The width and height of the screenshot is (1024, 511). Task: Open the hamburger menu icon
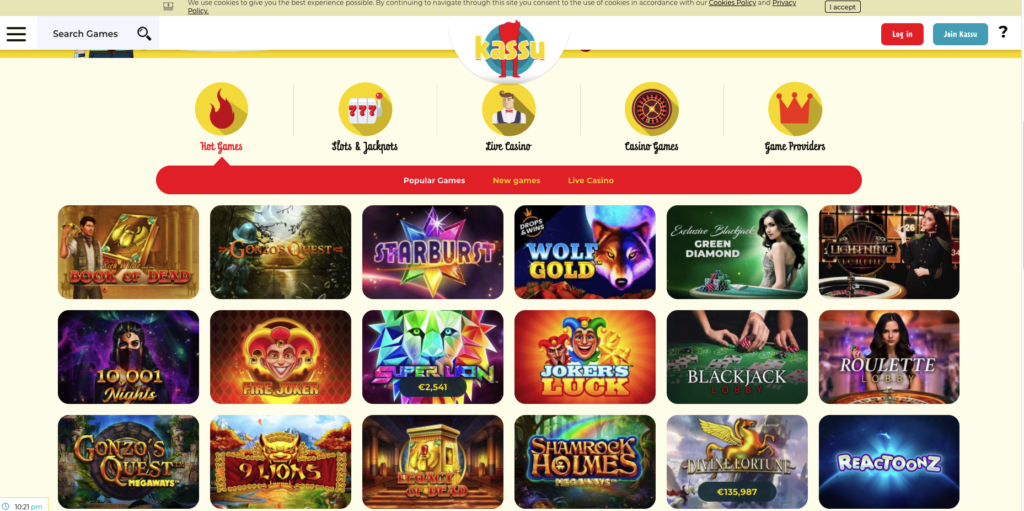click(16, 34)
